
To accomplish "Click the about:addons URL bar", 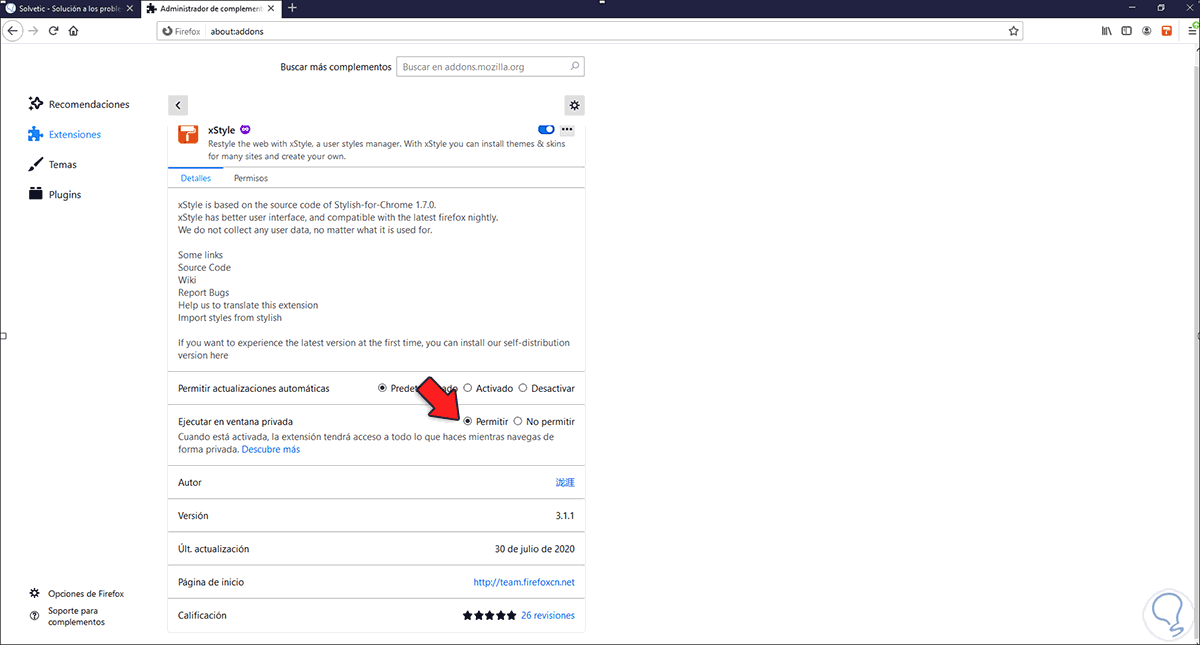I will tap(590, 31).
